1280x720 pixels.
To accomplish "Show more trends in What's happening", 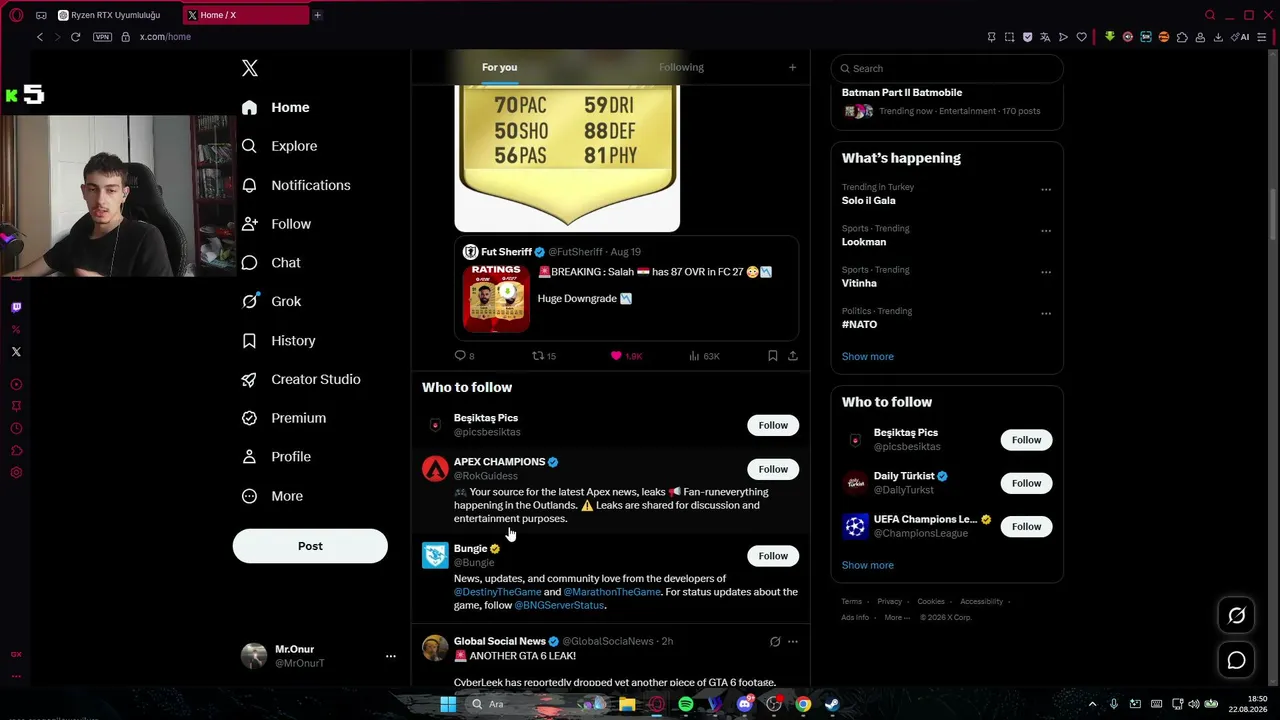I will (868, 357).
